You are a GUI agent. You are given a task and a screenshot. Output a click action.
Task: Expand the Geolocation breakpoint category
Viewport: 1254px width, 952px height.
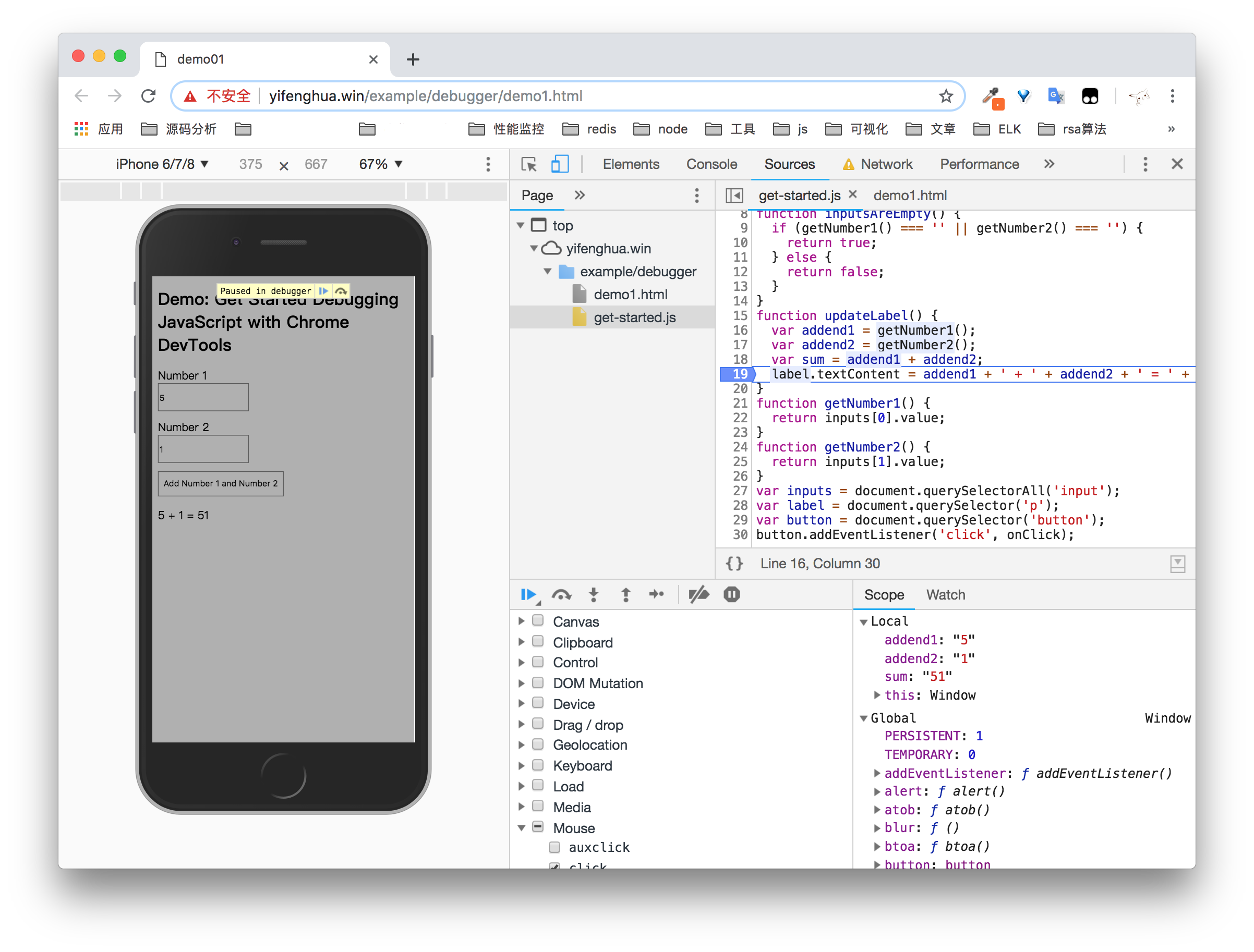(x=522, y=744)
